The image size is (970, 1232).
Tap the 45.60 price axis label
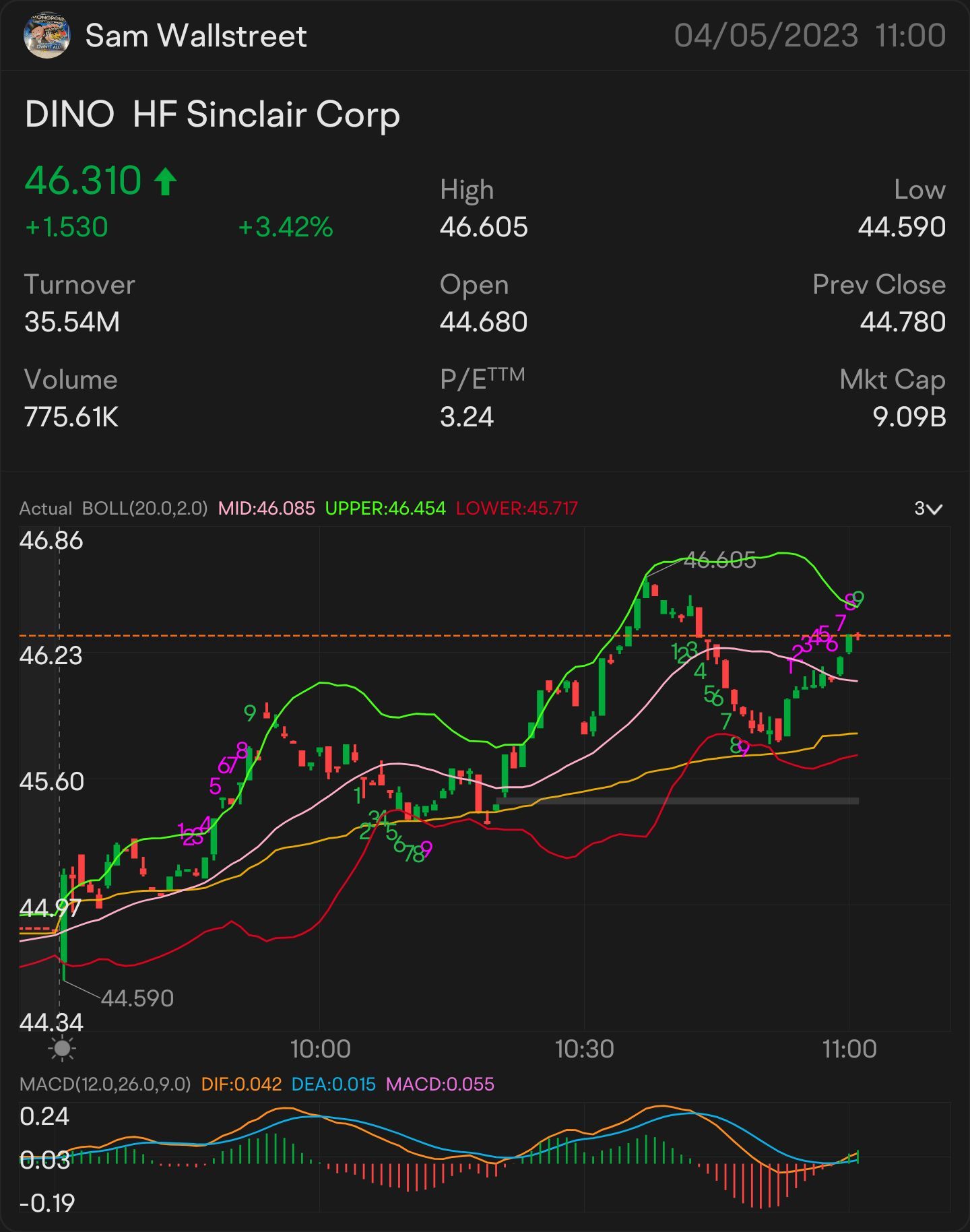pos(51,781)
